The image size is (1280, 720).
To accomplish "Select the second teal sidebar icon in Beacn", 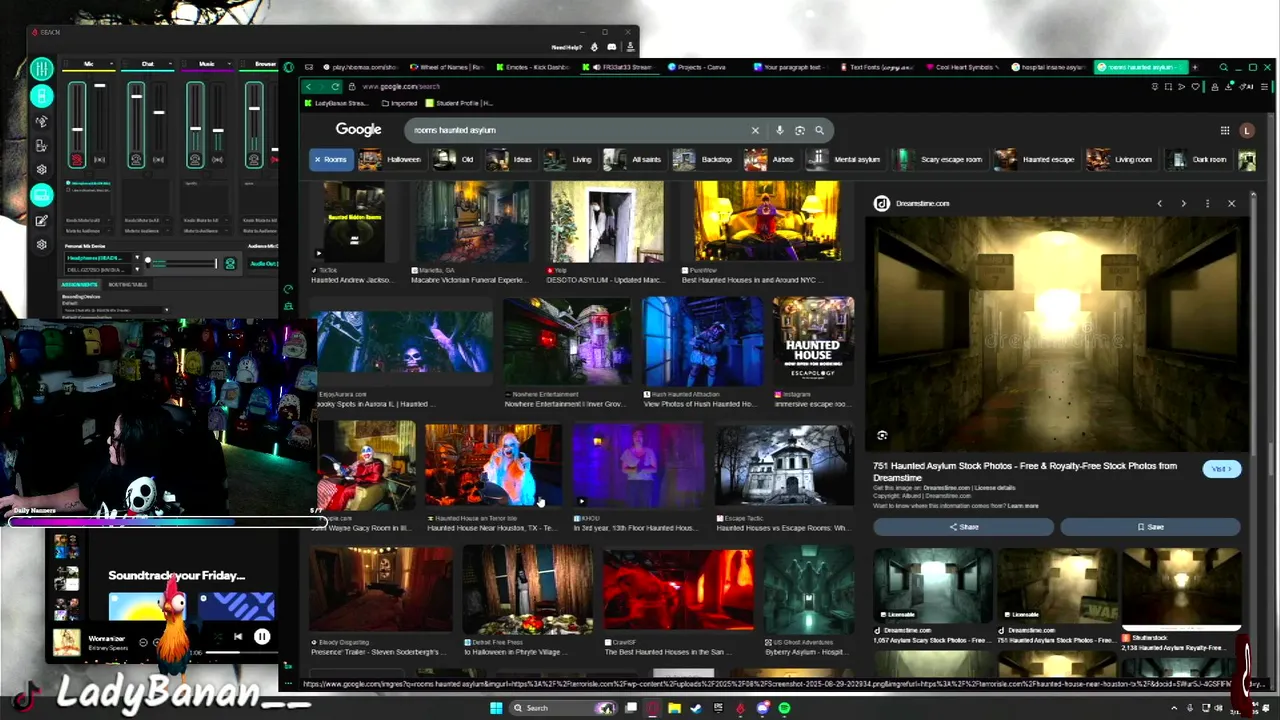I will click(x=41, y=96).
